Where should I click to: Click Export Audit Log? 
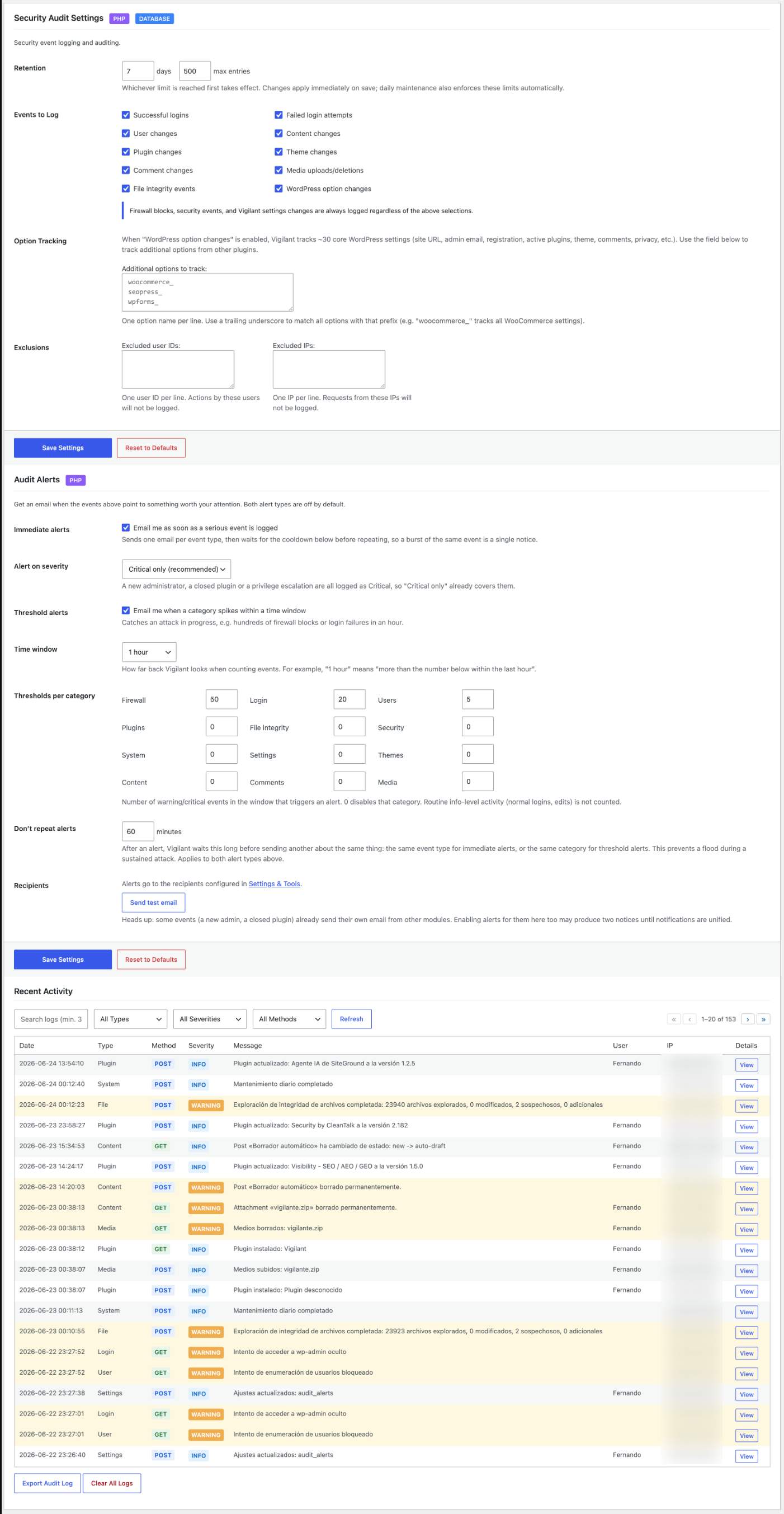pyautogui.click(x=48, y=1483)
